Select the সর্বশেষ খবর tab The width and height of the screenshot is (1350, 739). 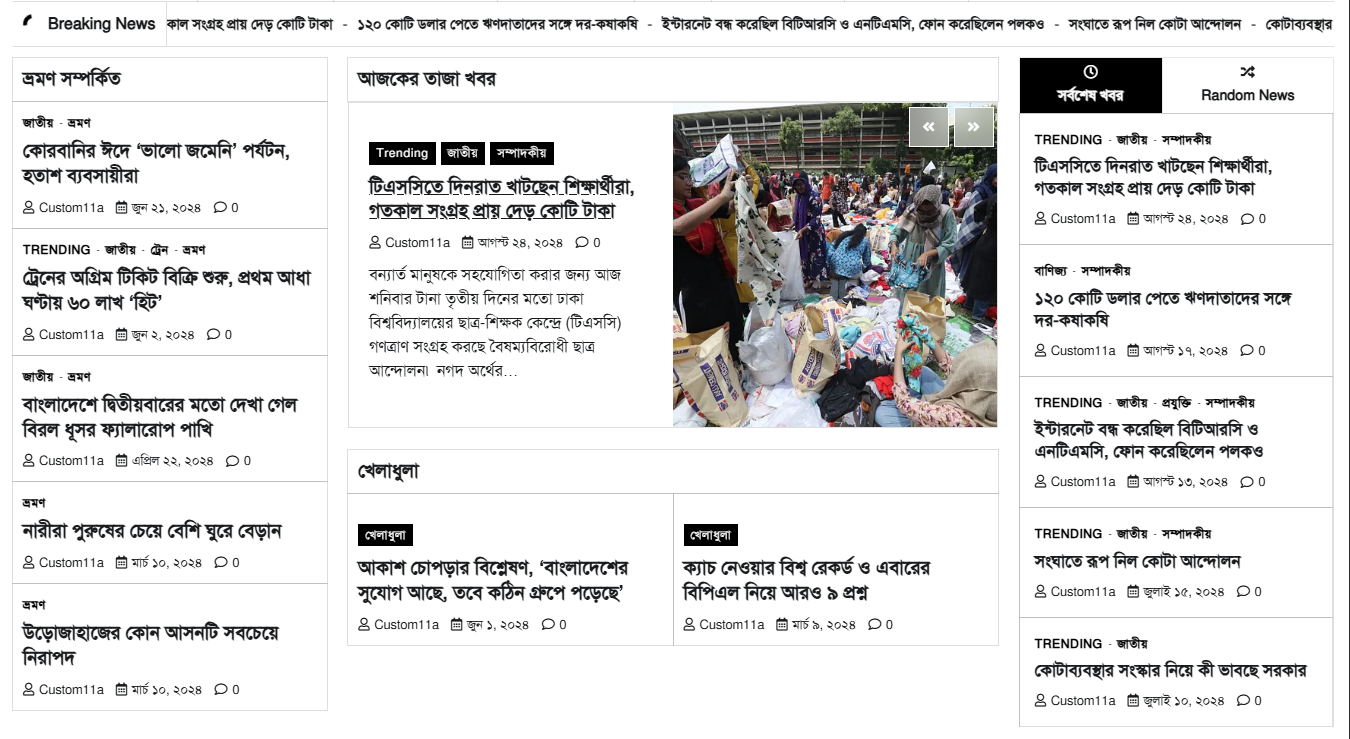tap(1091, 85)
